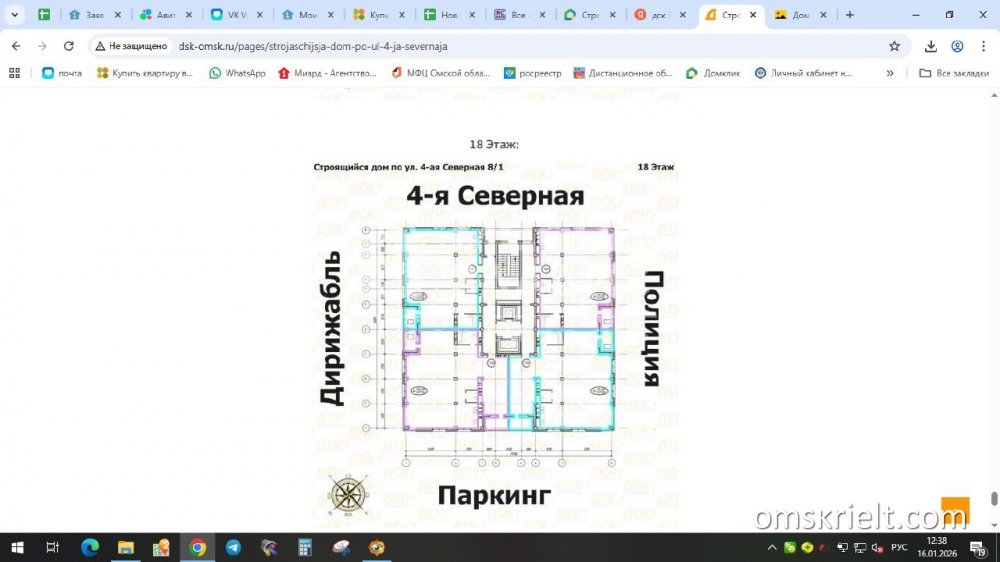The height and width of the screenshot is (562, 1000).
Task: Click the page's vertical scrollbar thumb
Action: 994,498
